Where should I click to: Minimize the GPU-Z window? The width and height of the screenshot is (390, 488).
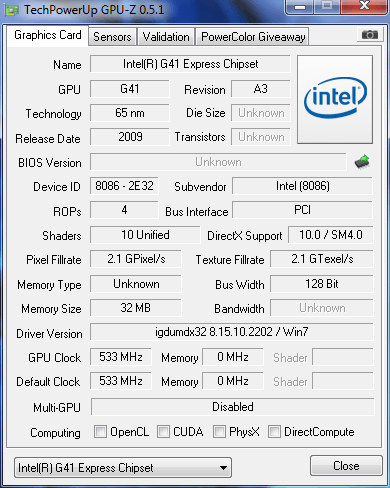click(x=300, y=7)
